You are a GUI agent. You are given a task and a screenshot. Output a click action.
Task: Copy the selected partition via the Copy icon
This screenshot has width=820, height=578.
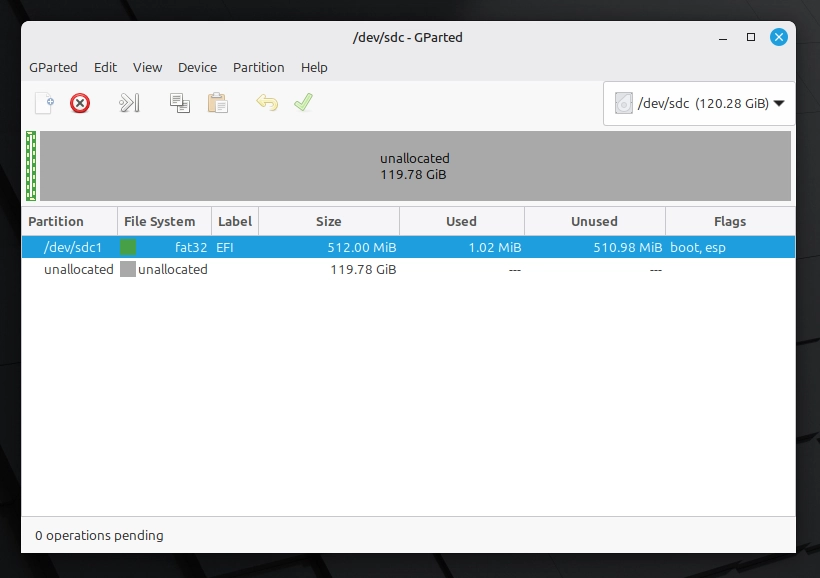pyautogui.click(x=179, y=103)
